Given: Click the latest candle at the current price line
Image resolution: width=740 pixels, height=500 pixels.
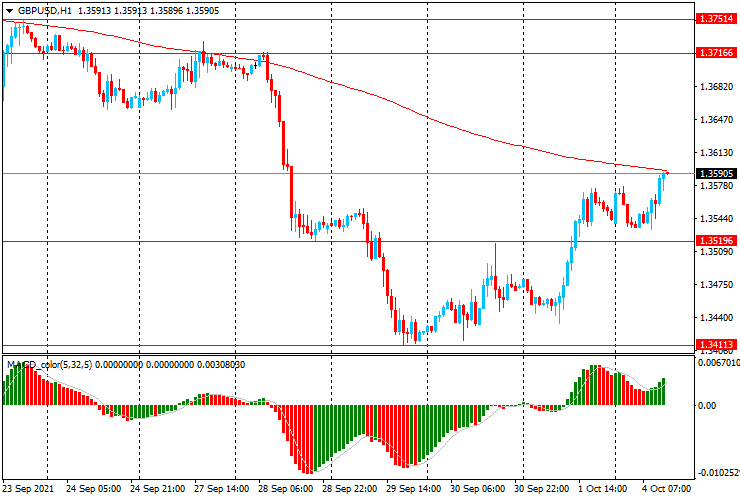Looking at the screenshot, I should [667, 173].
